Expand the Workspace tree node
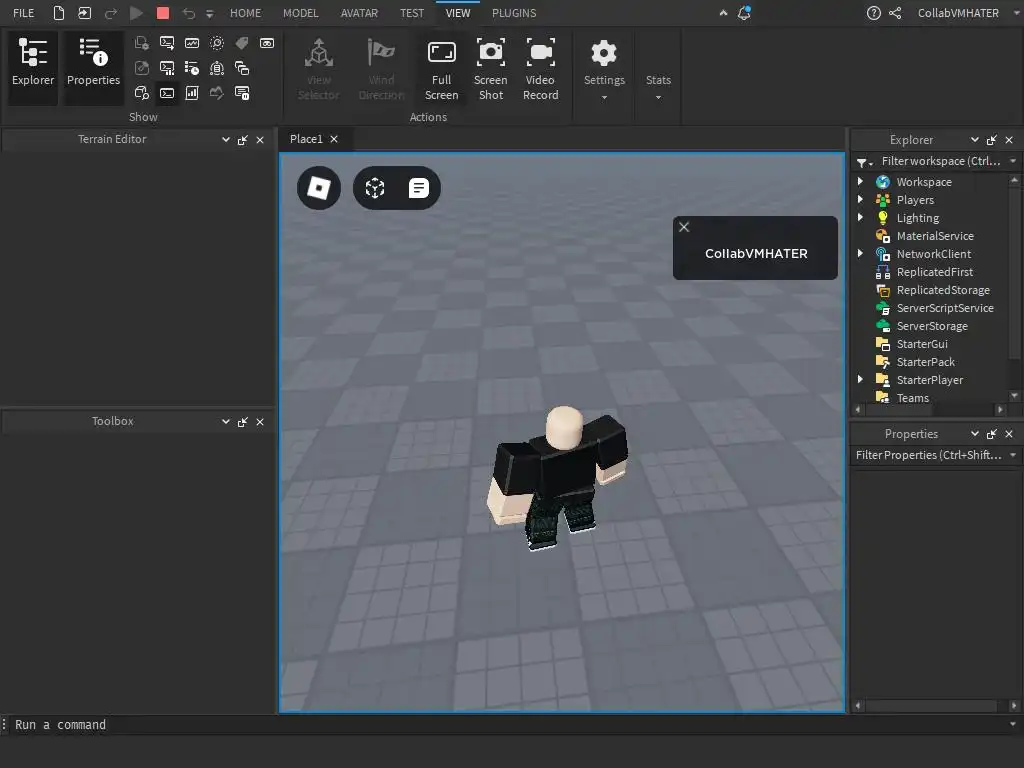The width and height of the screenshot is (1024, 768). (860, 182)
